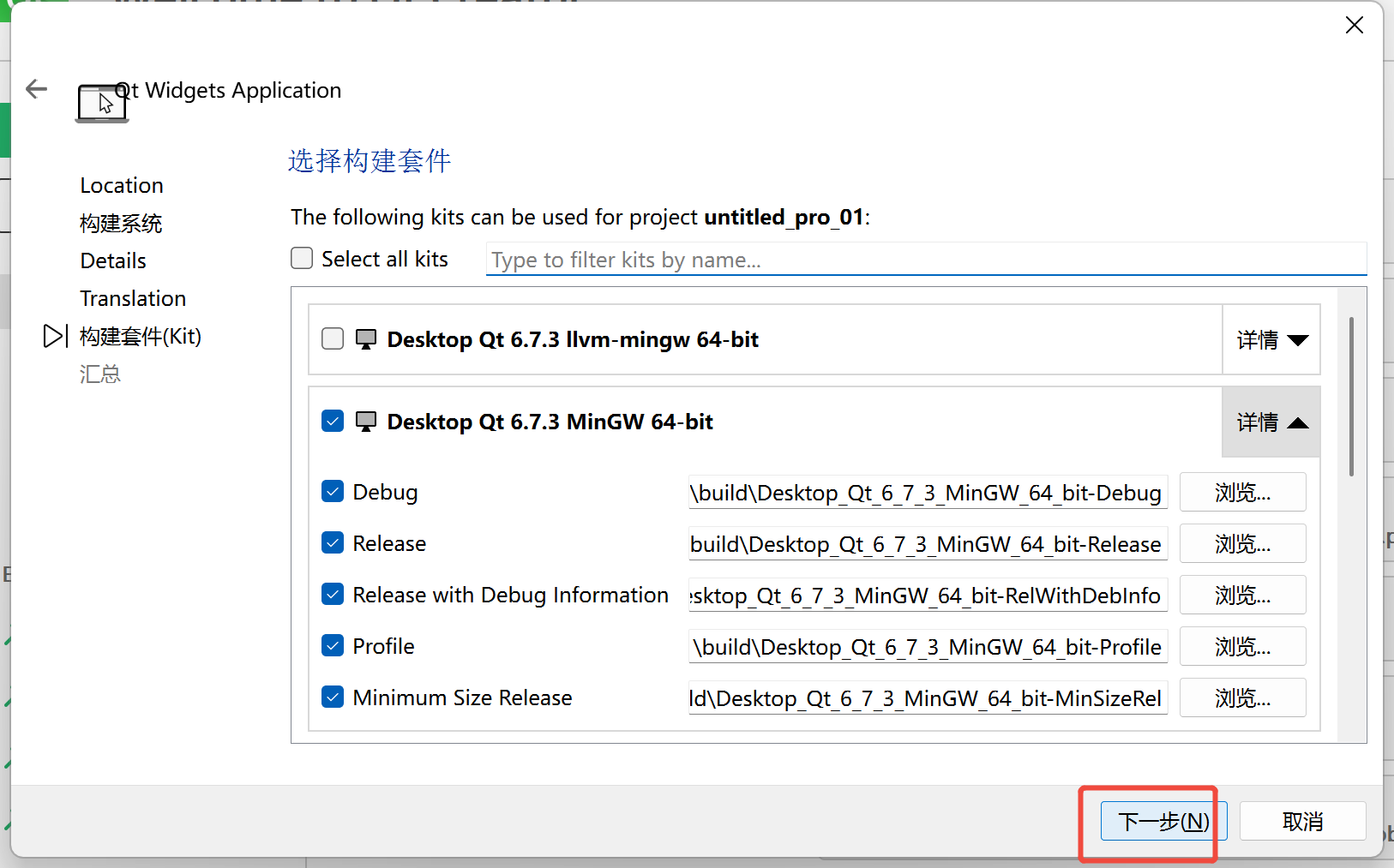This screenshot has height=868, width=1394.
Task: Click the Profile build path field
Action: pos(928,647)
